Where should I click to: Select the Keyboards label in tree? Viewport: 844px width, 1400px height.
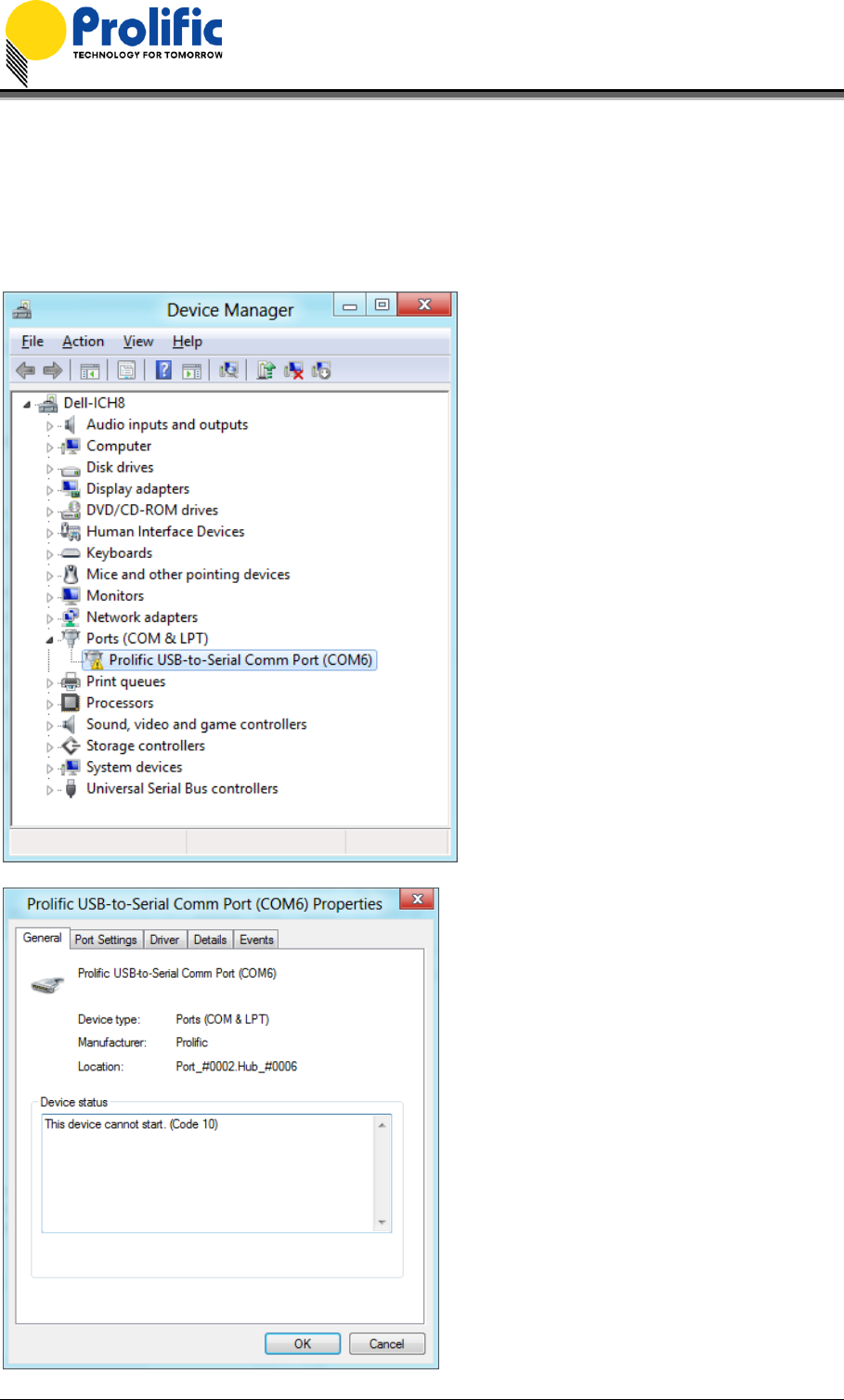tap(119, 553)
